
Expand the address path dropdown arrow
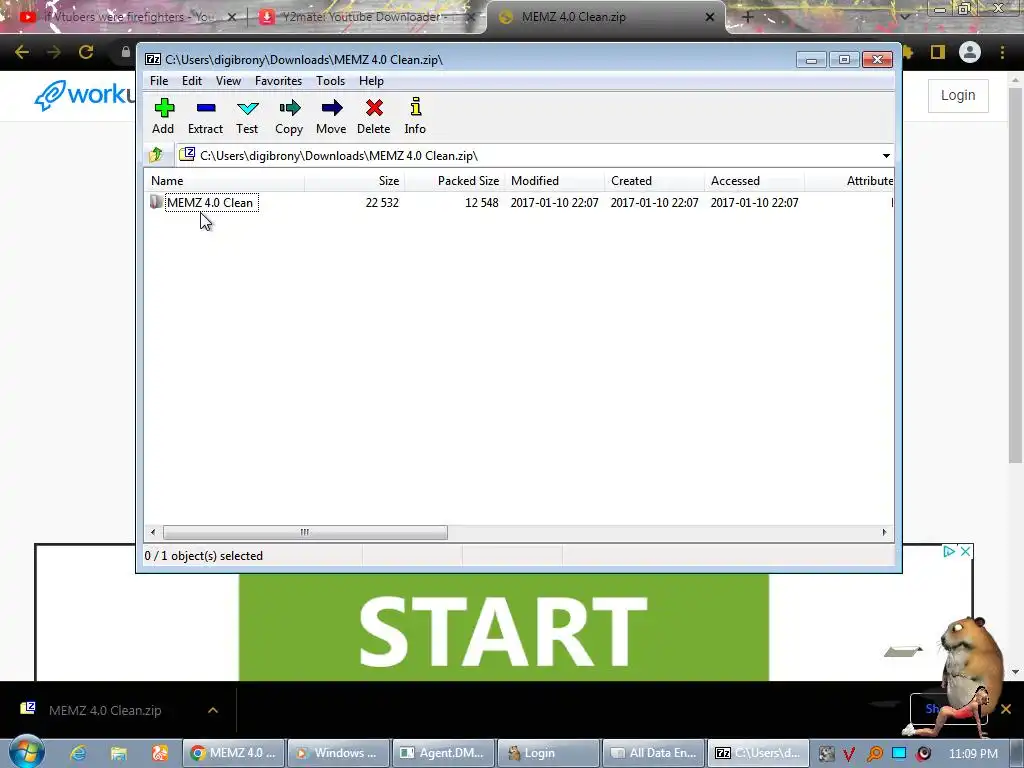[886, 155]
